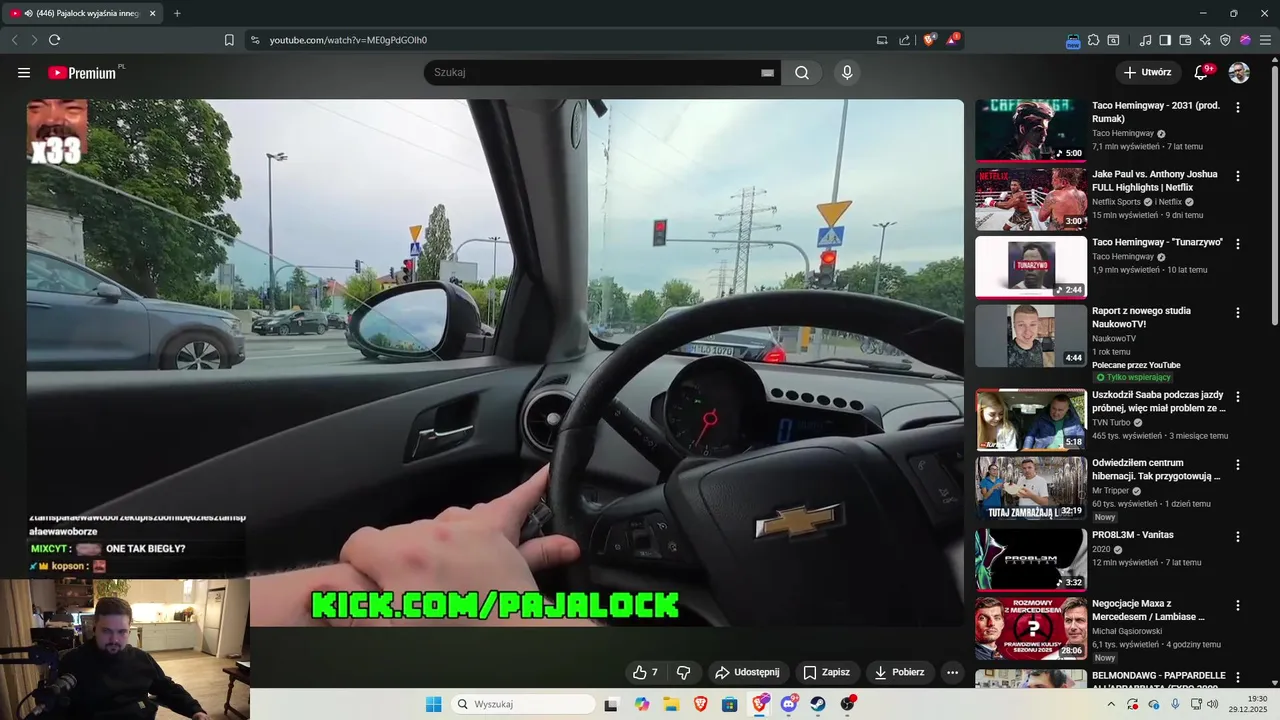Open options for PRO8L3M - Vanitas
Image resolution: width=1280 pixels, height=720 pixels.
[1238, 537]
